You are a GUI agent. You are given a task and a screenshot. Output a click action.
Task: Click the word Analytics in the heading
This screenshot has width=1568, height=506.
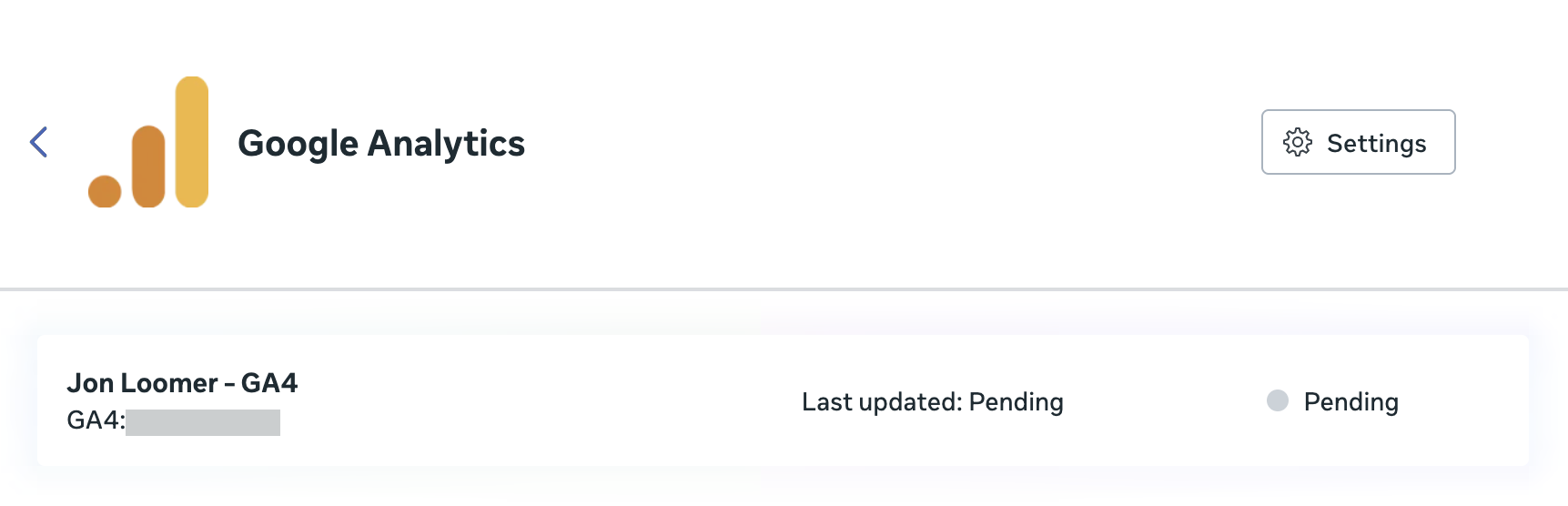click(x=446, y=143)
